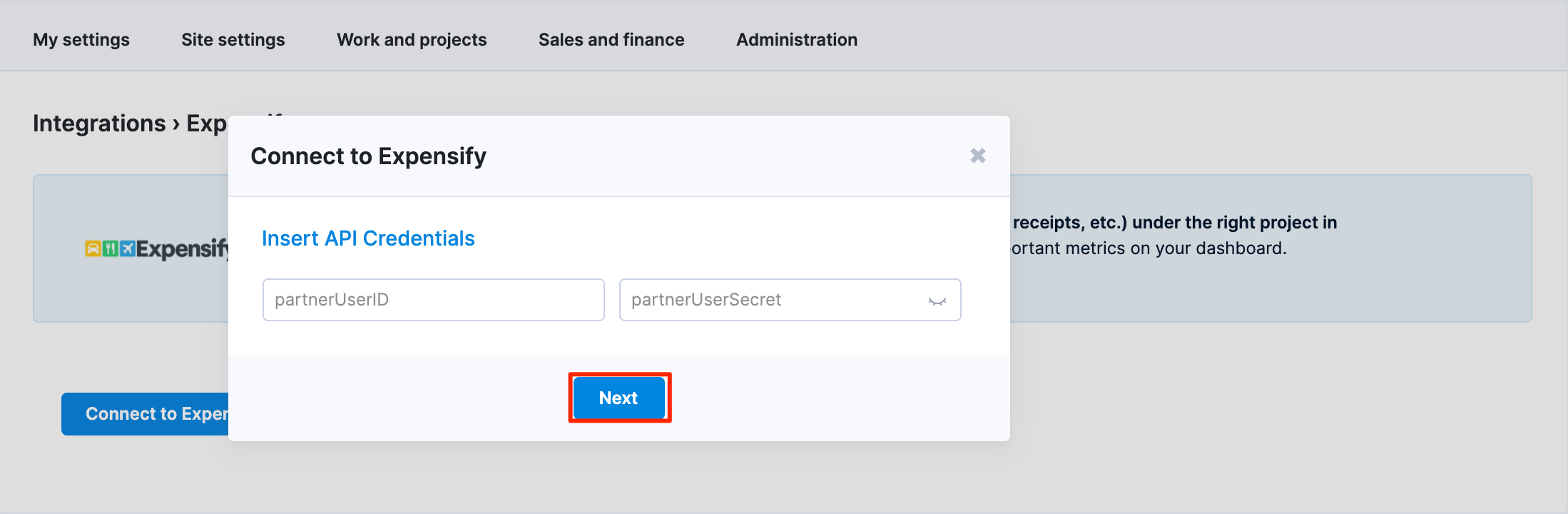The height and width of the screenshot is (514, 1568).
Task: Click the blue airplane icon in Expensify logo
Action: point(128,248)
